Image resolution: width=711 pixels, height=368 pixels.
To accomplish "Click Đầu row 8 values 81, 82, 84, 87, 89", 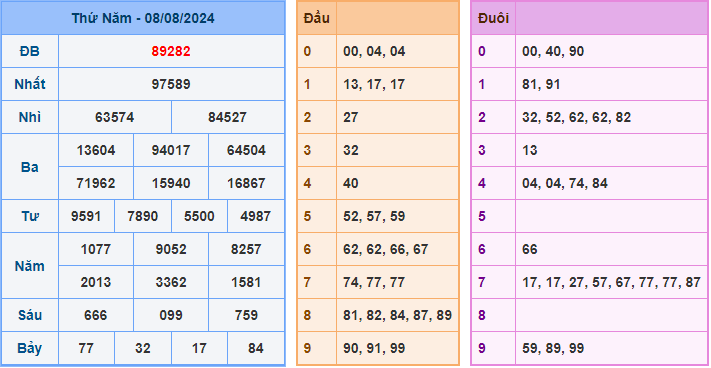I will [398, 315].
